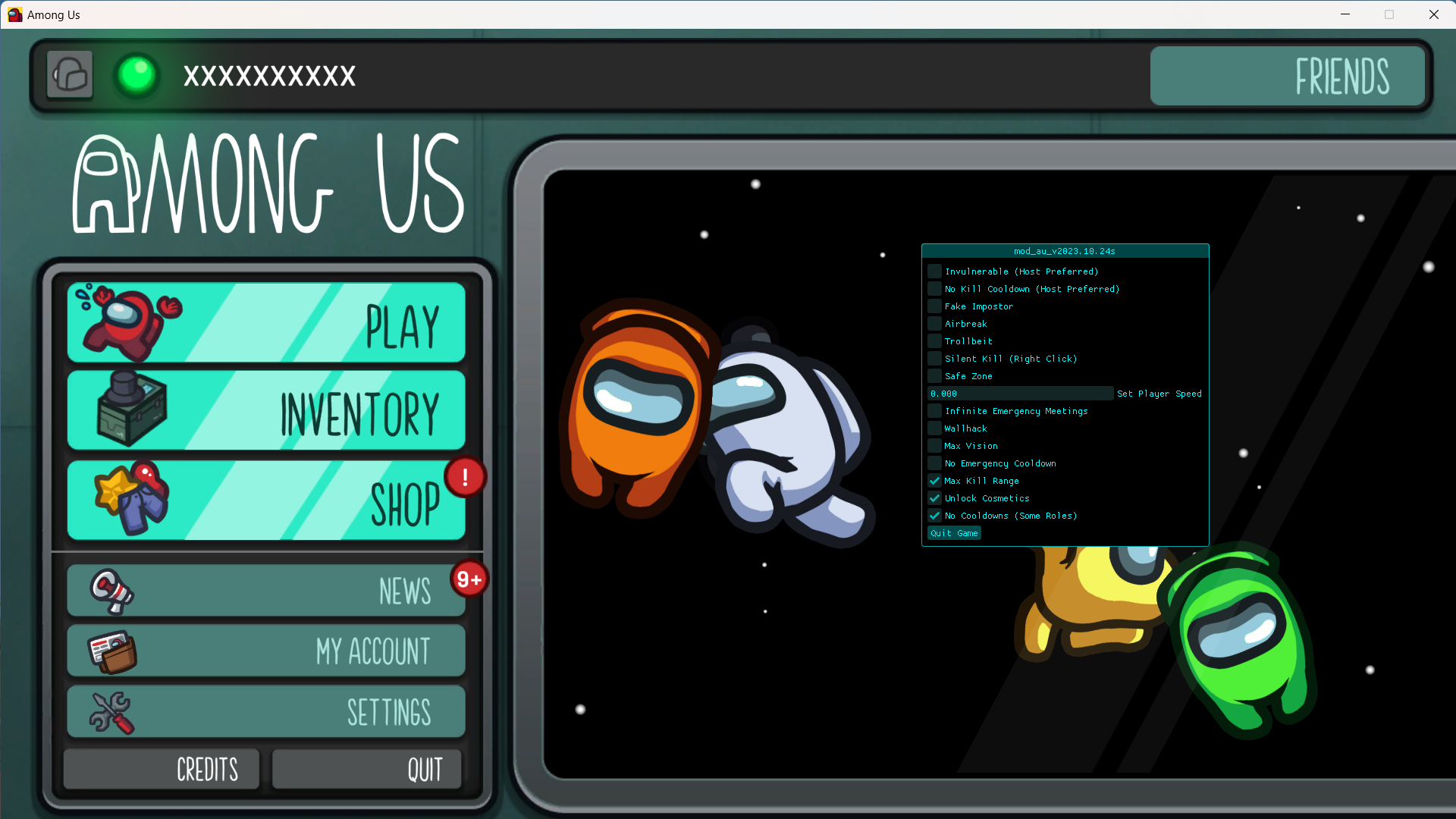Screen dimensions: 1456x819
Task: Click the wrench and screwdriver Settings icon
Action: click(111, 712)
